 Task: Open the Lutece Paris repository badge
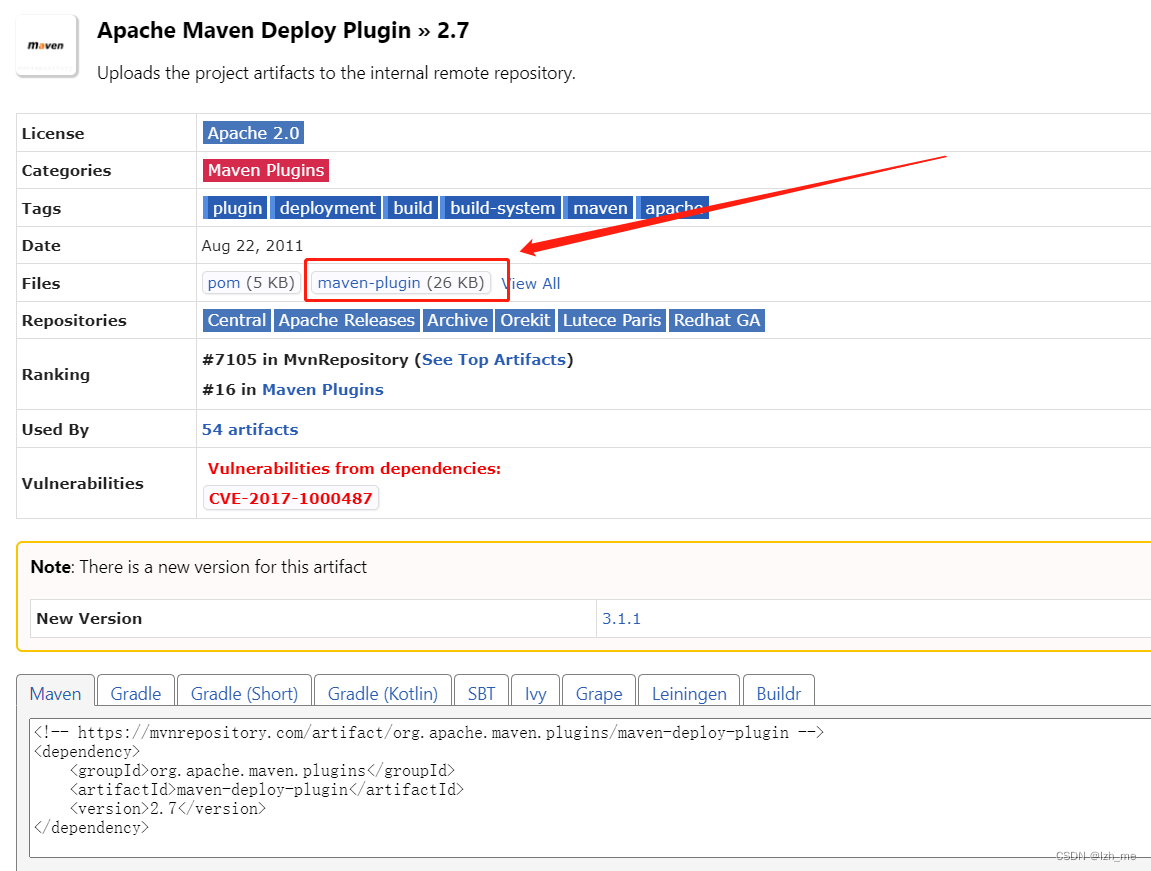(x=611, y=320)
